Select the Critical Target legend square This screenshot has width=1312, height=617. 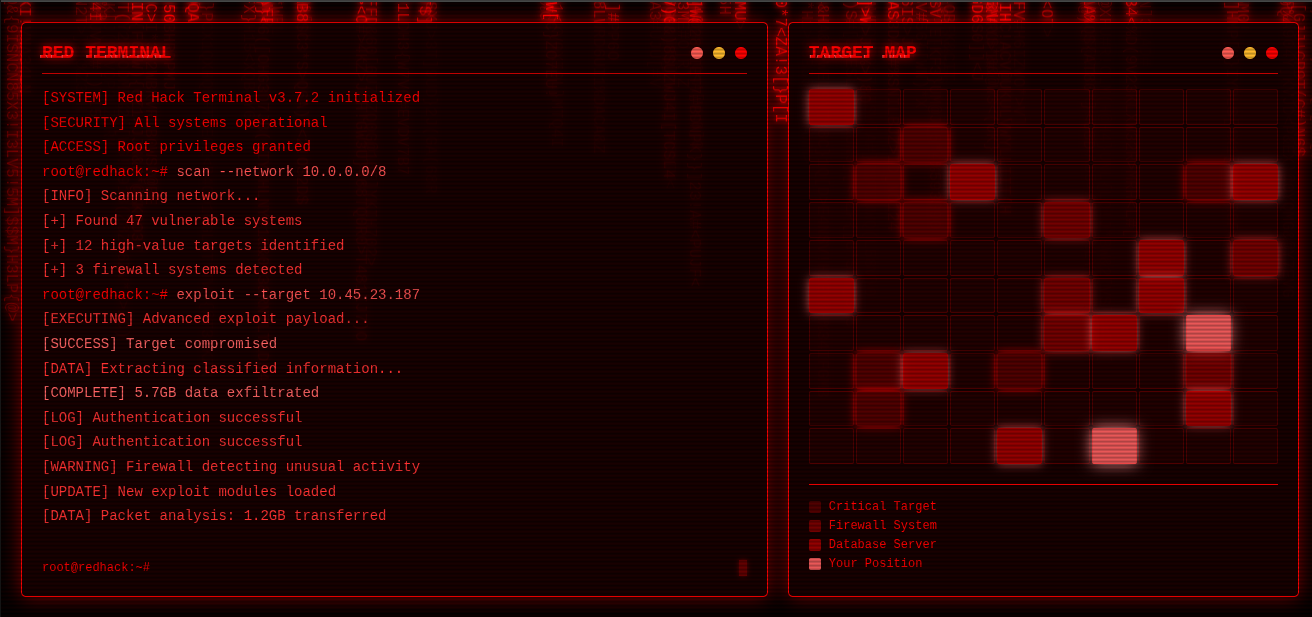815,507
